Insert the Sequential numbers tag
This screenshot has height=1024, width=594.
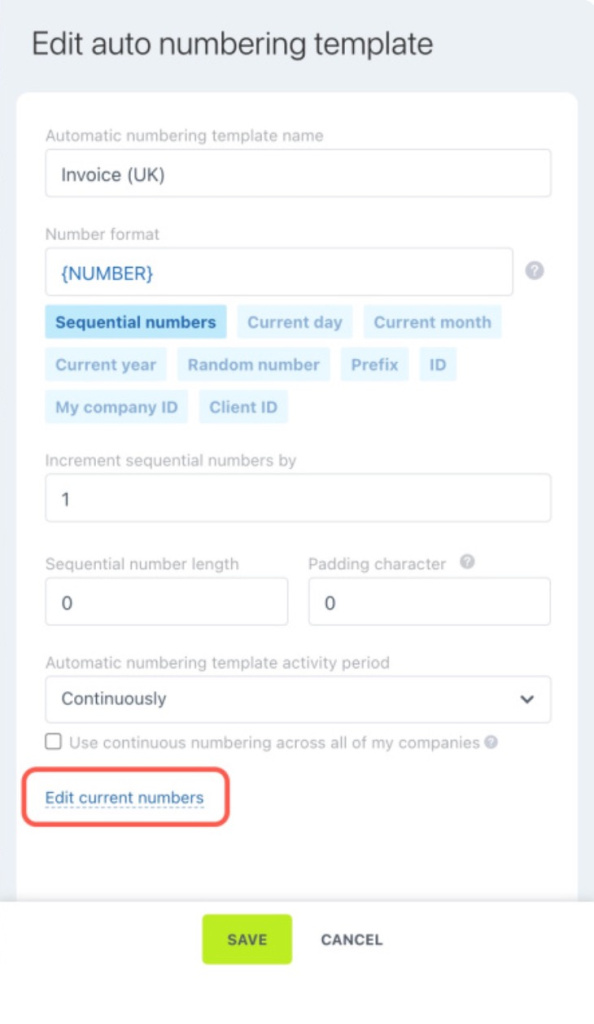pyautogui.click(x=136, y=322)
